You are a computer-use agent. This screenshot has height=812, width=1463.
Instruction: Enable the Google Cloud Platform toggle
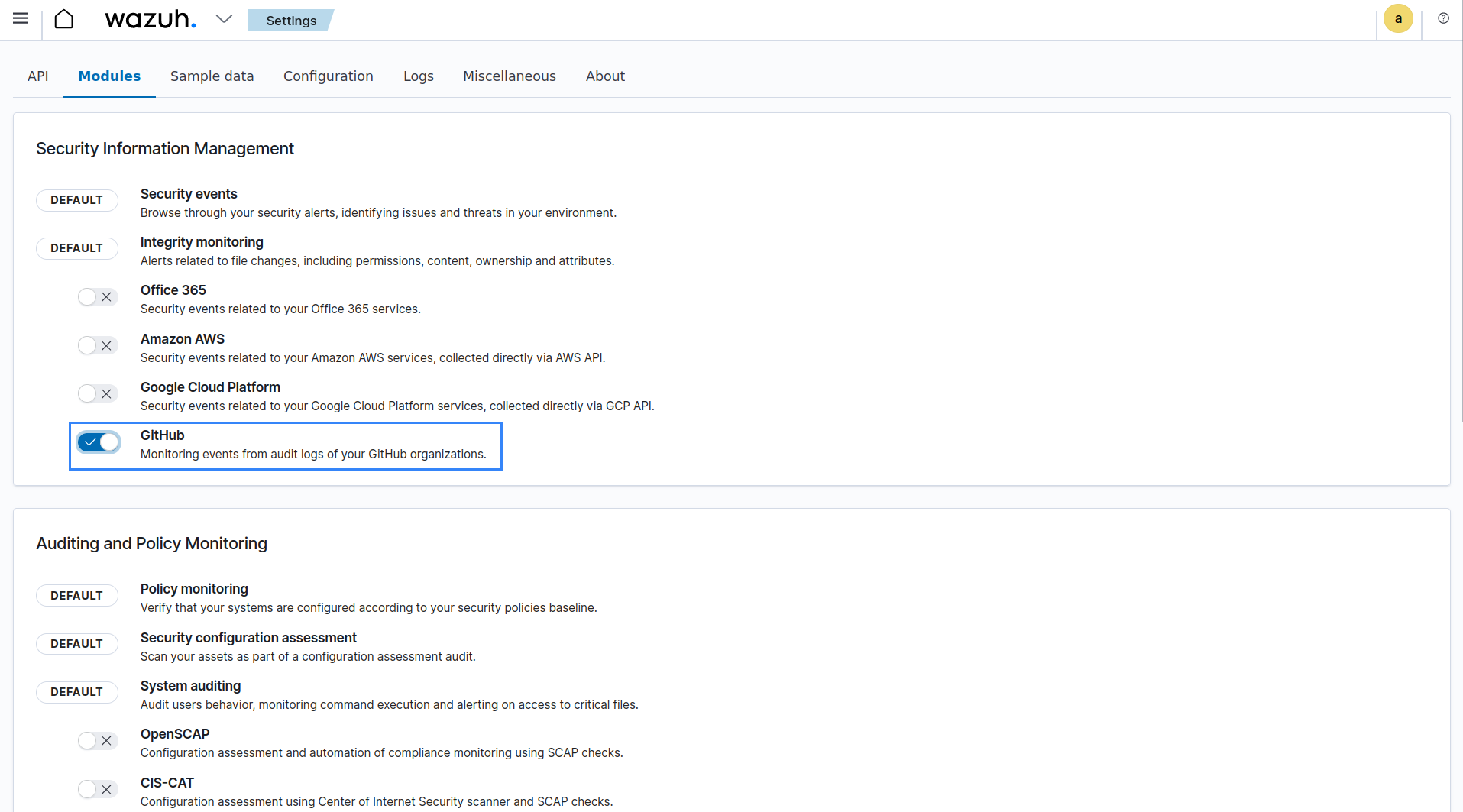click(x=98, y=394)
